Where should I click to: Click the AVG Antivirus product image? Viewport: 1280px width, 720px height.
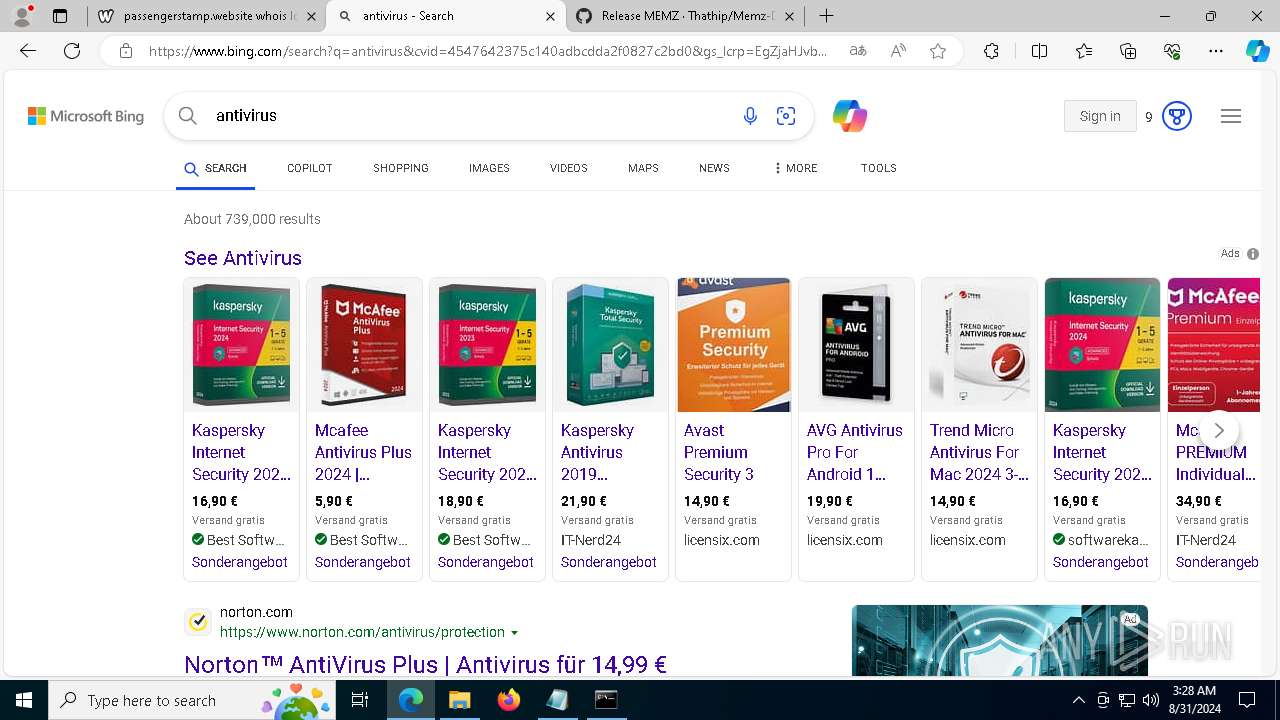[x=856, y=345]
